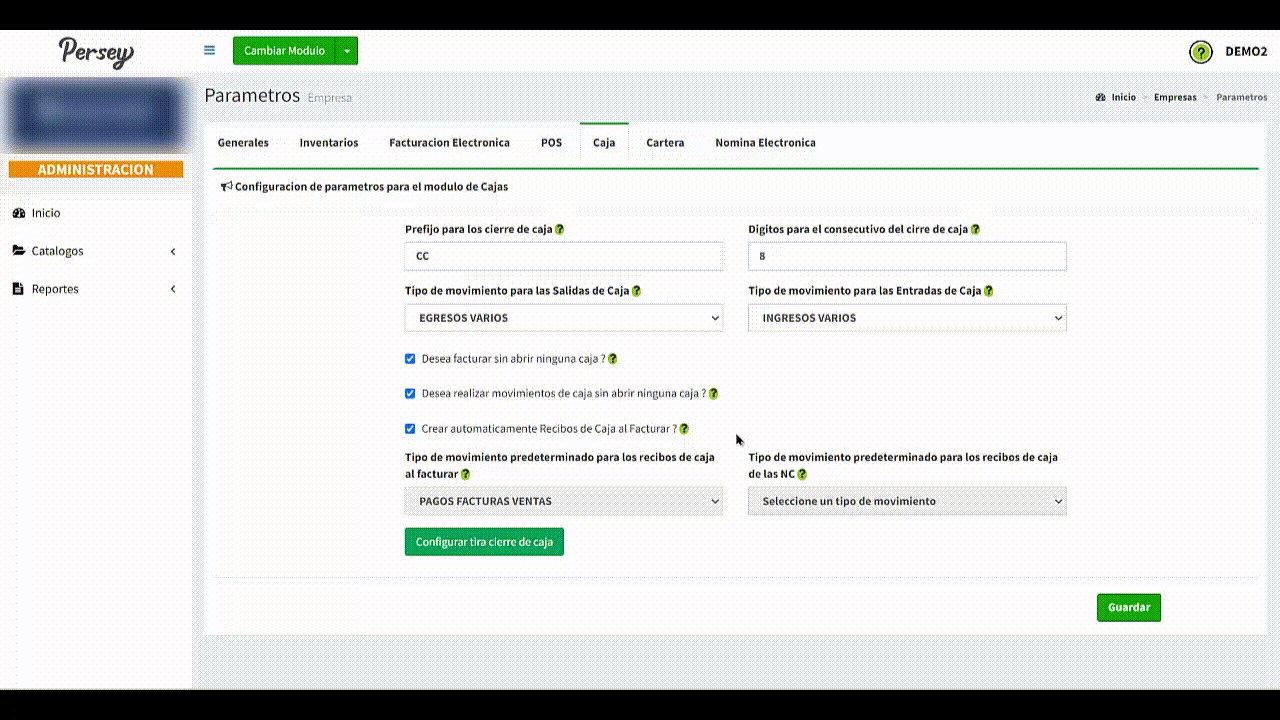Click Configurar tira cierre de caja button

(x=484, y=542)
